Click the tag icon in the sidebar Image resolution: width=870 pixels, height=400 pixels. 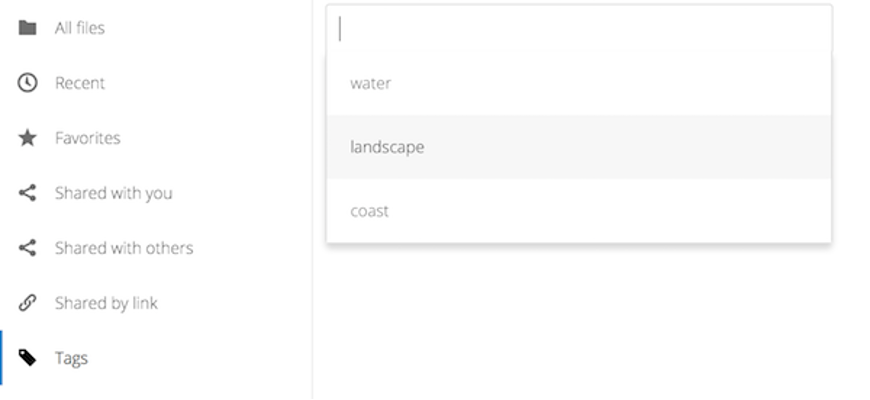[28, 358]
